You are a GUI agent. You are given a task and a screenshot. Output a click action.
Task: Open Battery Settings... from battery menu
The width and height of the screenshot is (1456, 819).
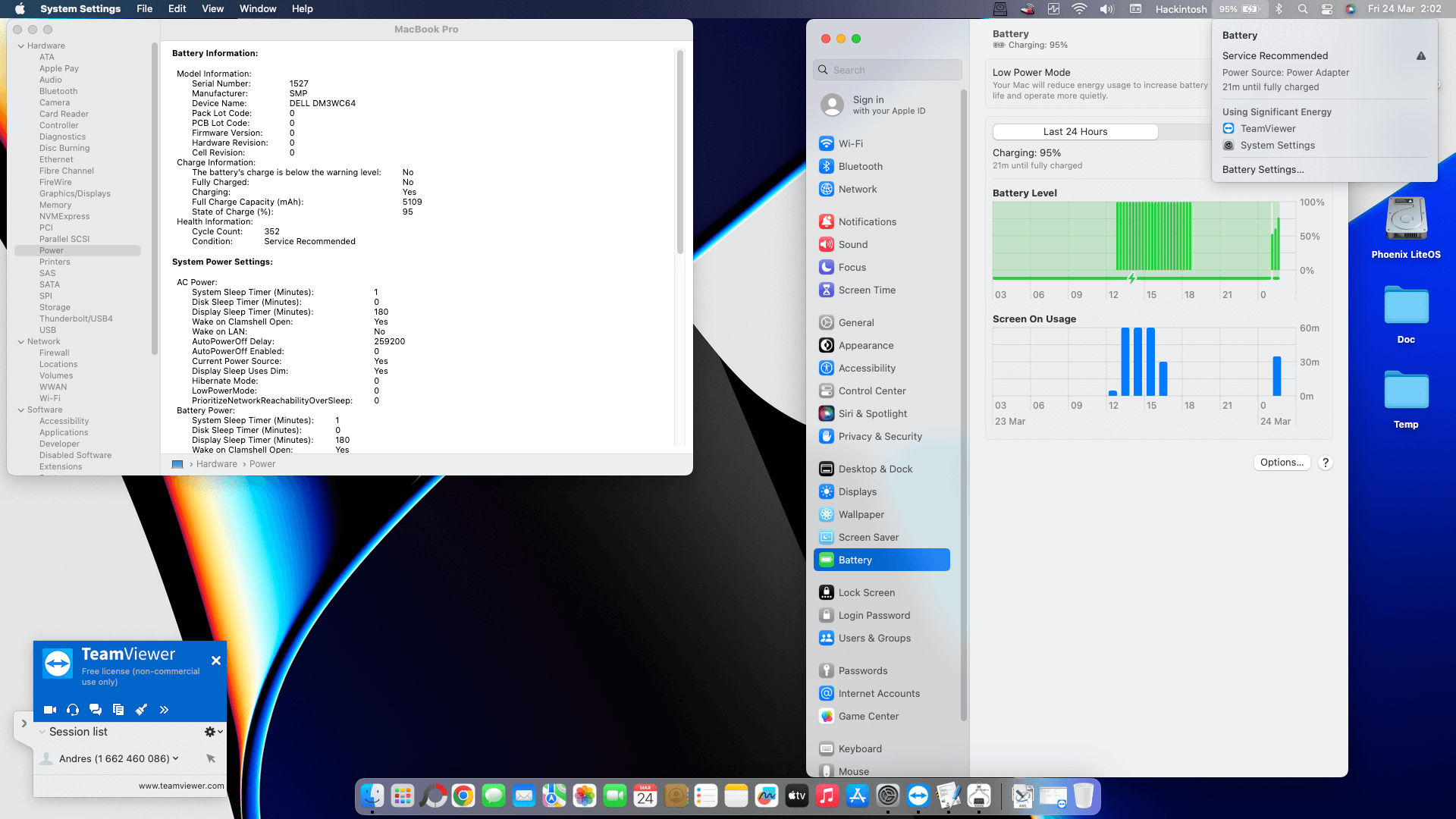1263,170
